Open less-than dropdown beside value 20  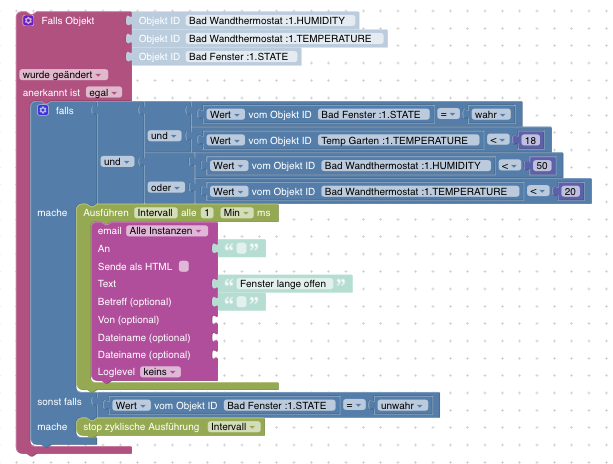[x=538, y=191]
